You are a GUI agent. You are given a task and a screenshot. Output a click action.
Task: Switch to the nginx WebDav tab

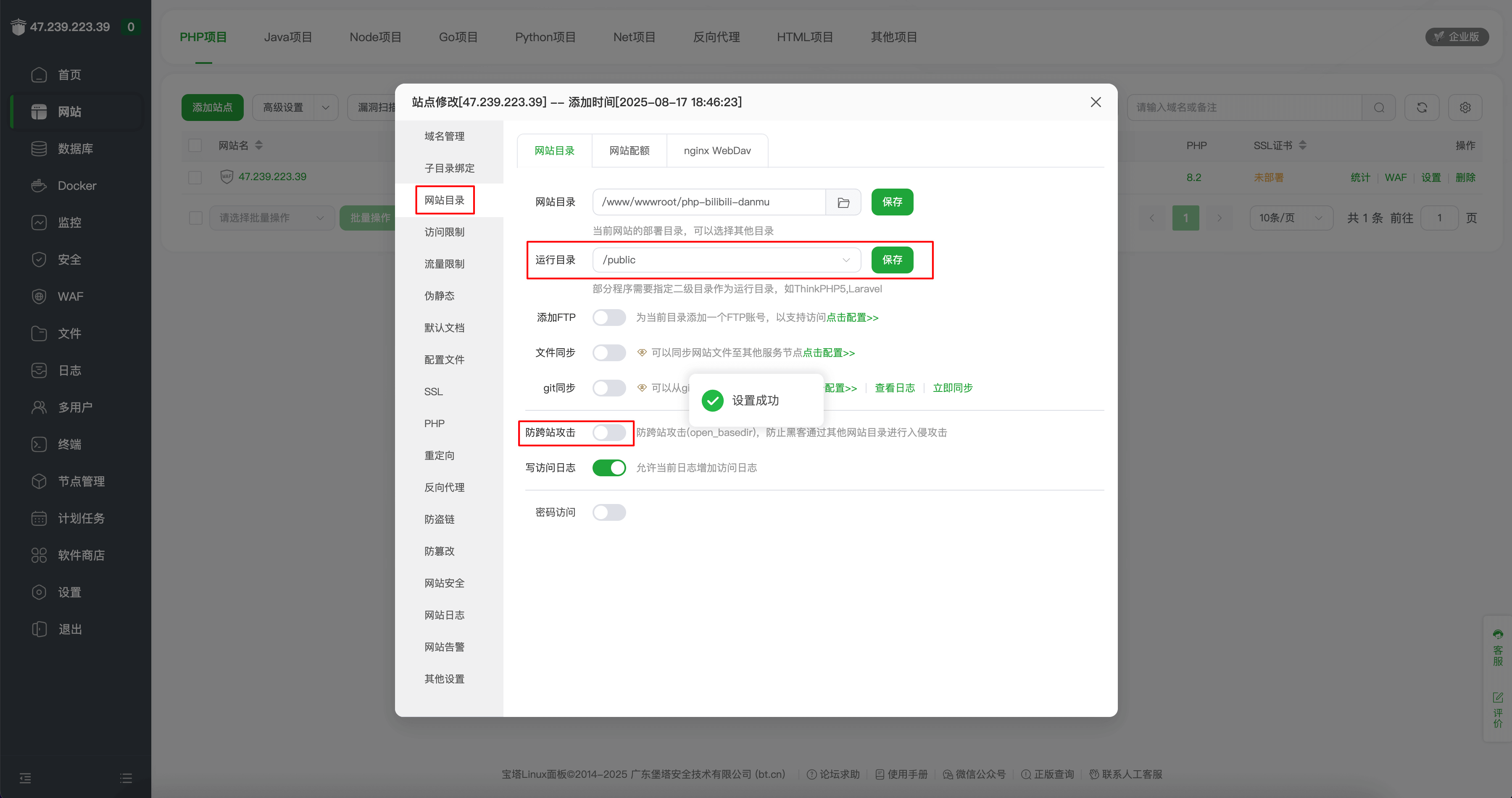717,150
